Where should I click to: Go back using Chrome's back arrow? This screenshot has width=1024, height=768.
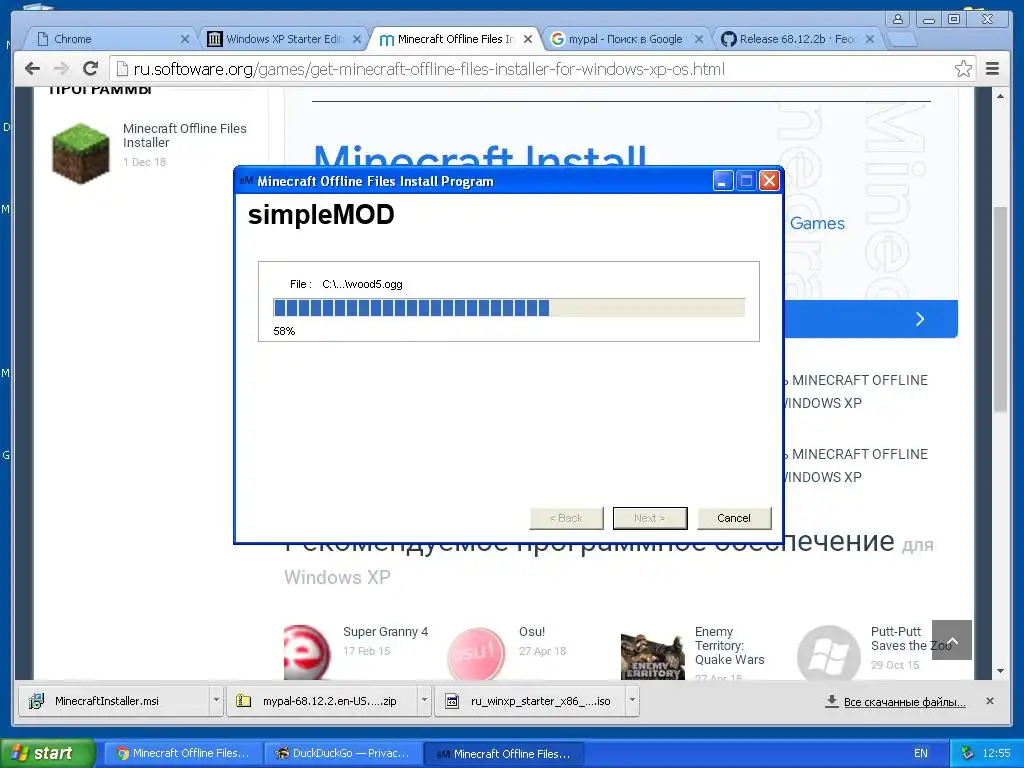(32, 69)
